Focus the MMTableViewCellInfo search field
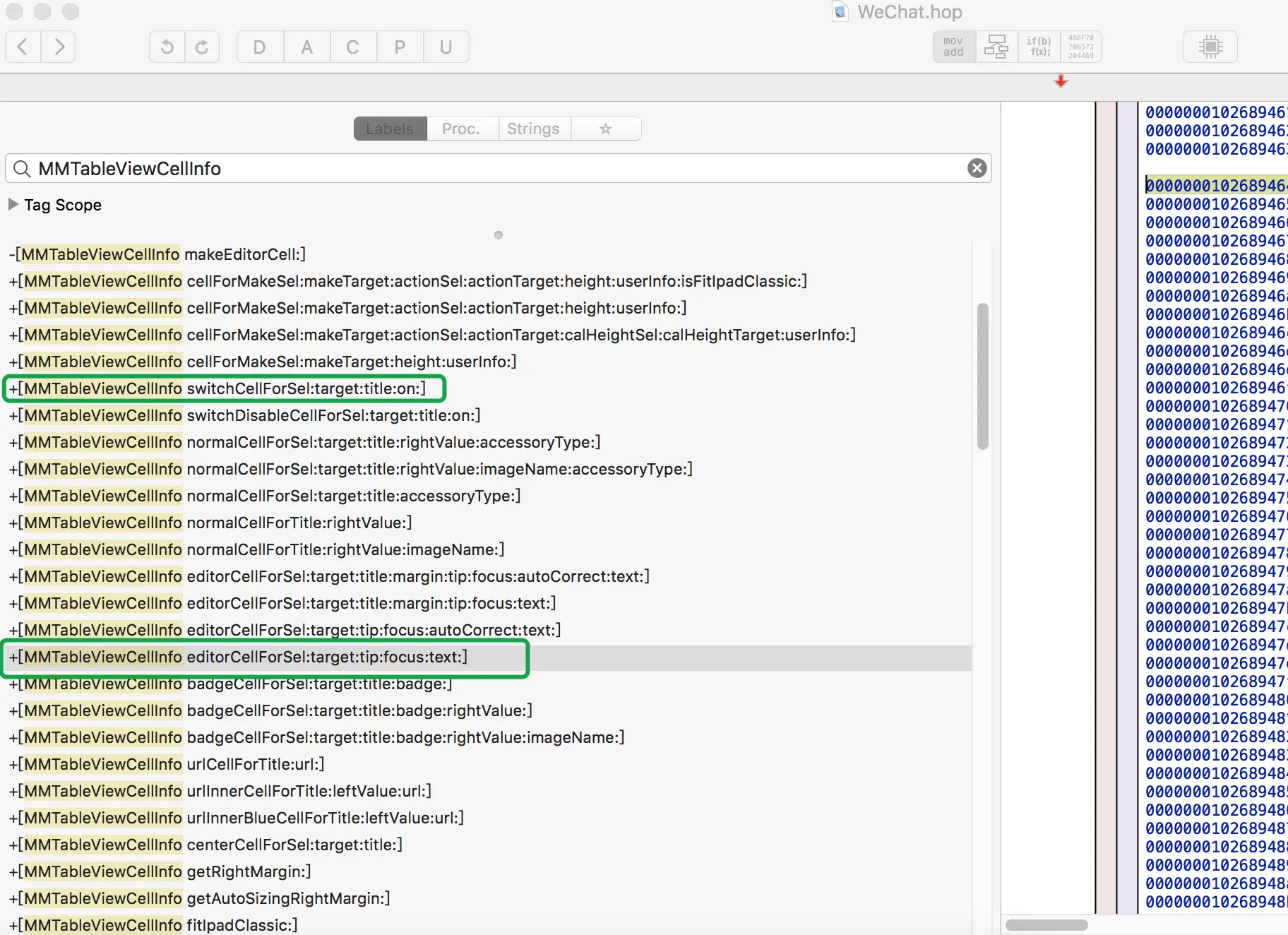The height and width of the screenshot is (935, 1288). tap(498, 169)
